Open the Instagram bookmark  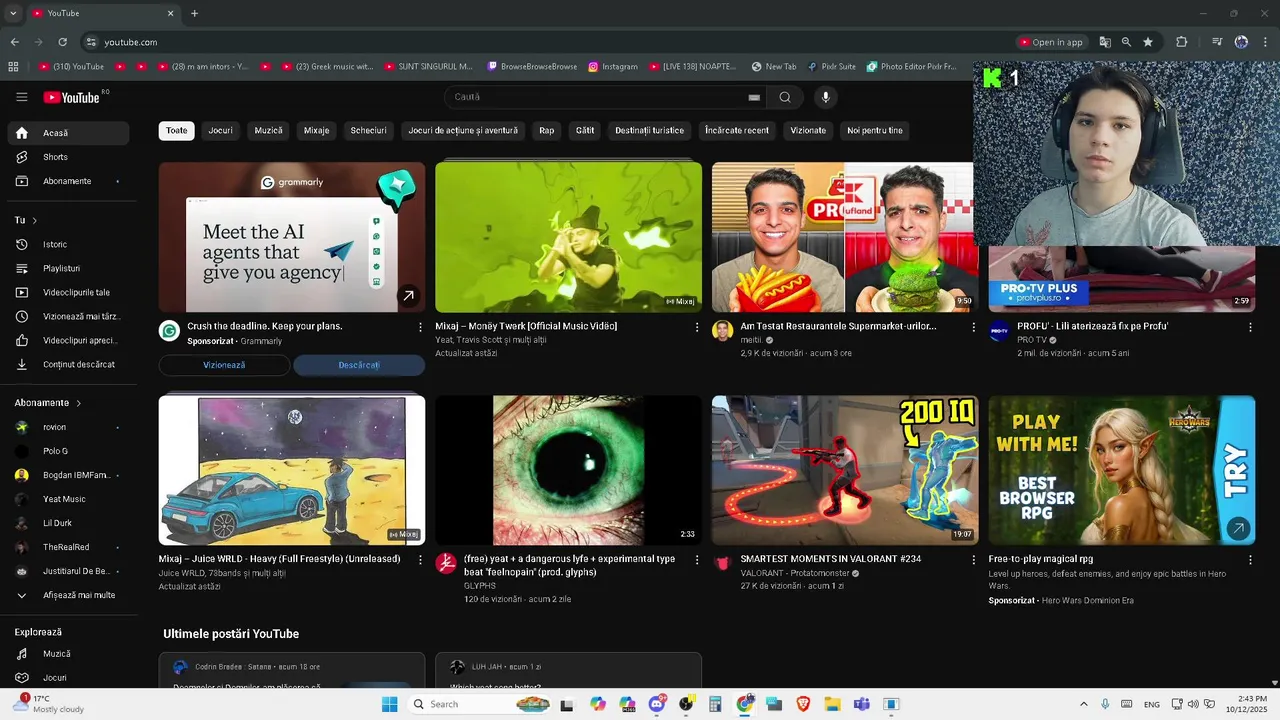click(x=612, y=67)
